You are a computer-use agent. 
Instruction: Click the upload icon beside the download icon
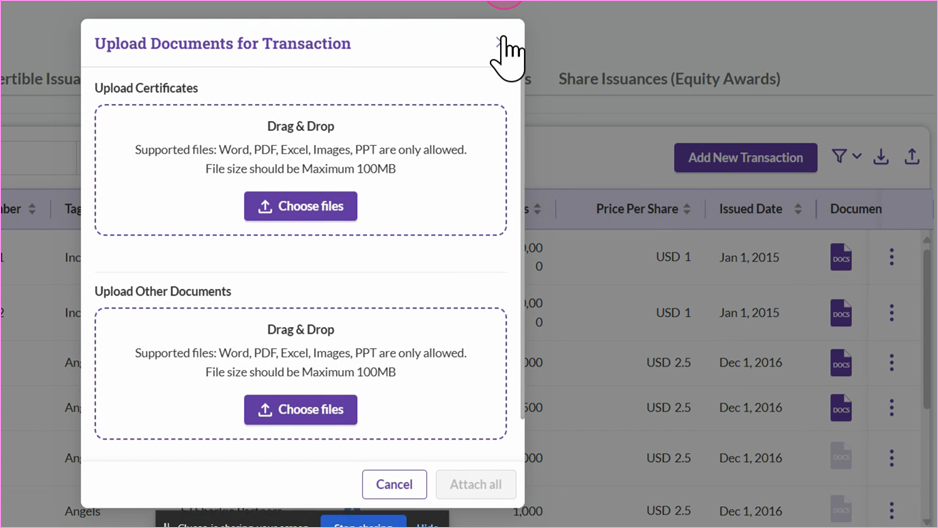pos(912,157)
